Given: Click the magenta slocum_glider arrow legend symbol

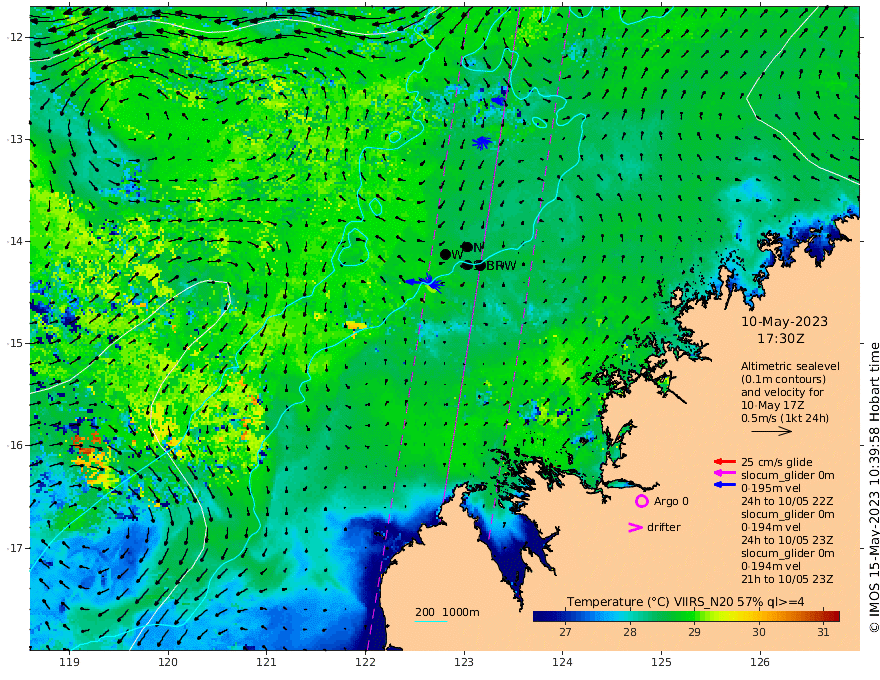Looking at the screenshot, I should click(x=725, y=474).
